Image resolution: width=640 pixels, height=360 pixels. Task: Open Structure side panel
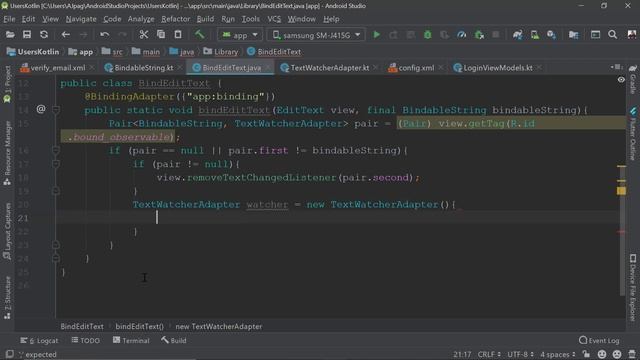point(7,298)
